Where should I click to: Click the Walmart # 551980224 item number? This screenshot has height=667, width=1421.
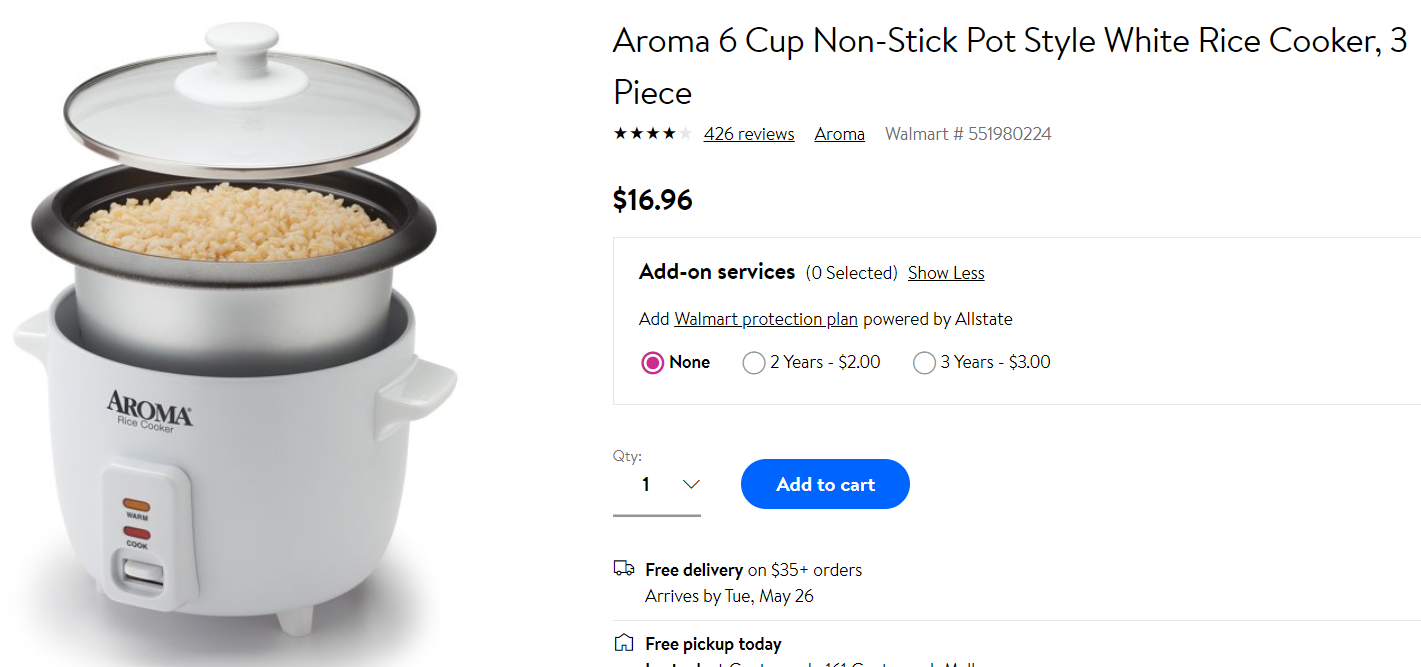968,134
